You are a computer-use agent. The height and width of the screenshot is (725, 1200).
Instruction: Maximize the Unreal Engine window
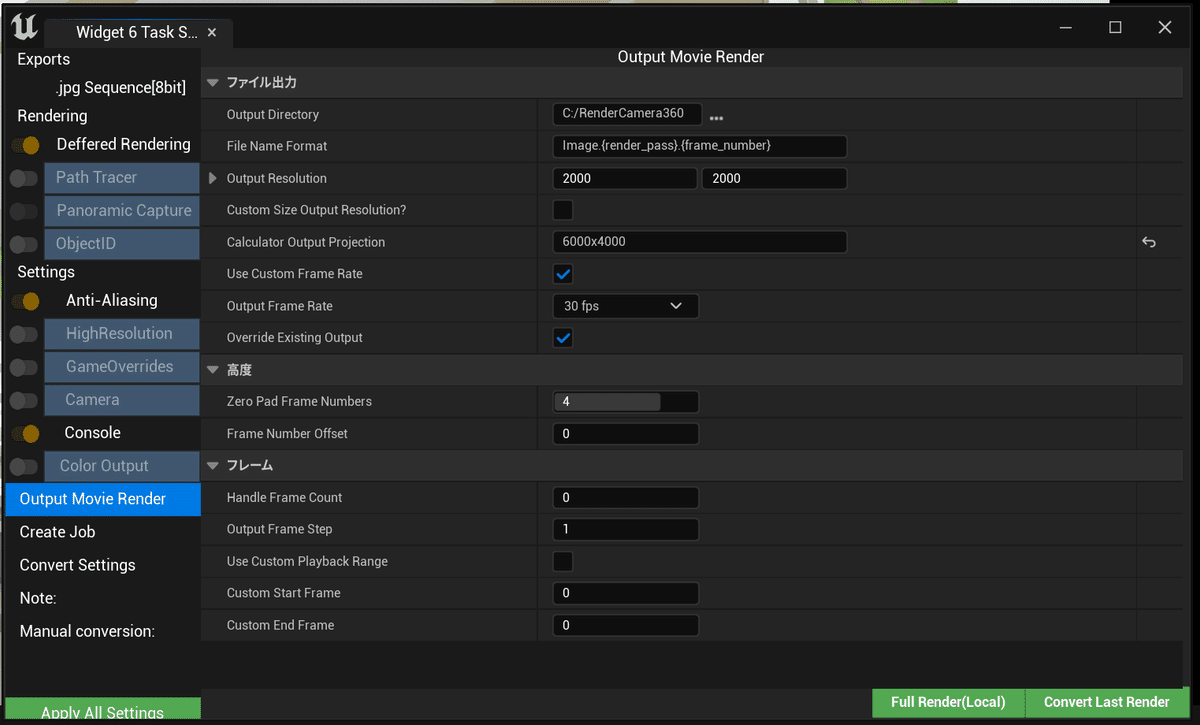[x=1115, y=28]
